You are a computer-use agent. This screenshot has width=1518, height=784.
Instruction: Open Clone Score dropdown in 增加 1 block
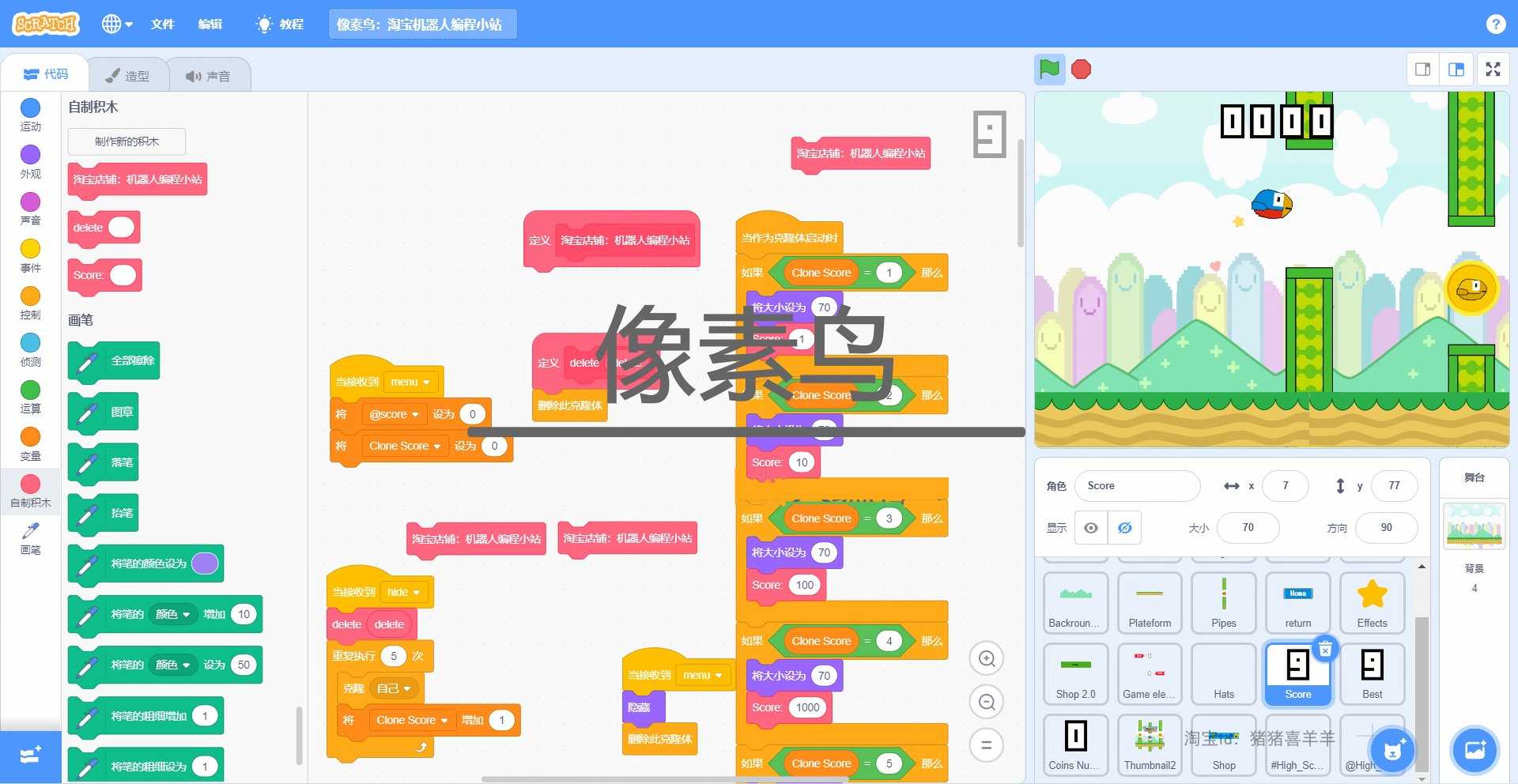412,720
